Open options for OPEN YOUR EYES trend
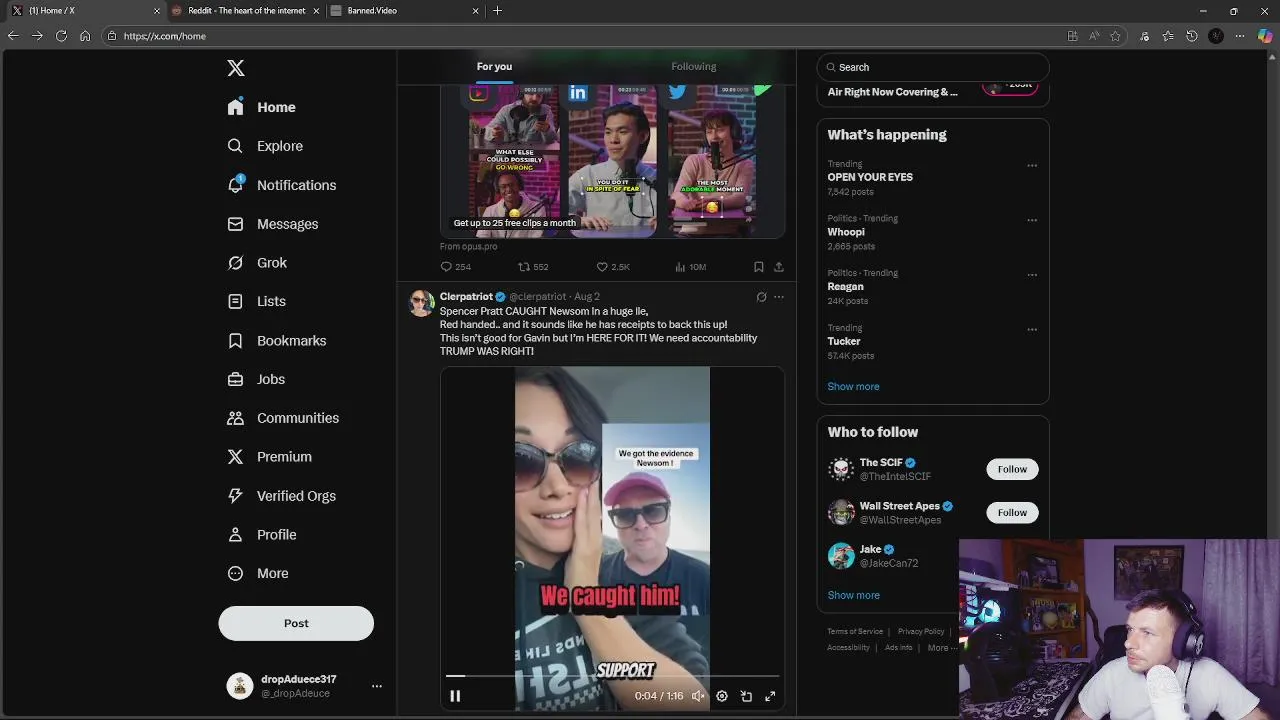Viewport: 1280px width, 720px height. [1032, 166]
